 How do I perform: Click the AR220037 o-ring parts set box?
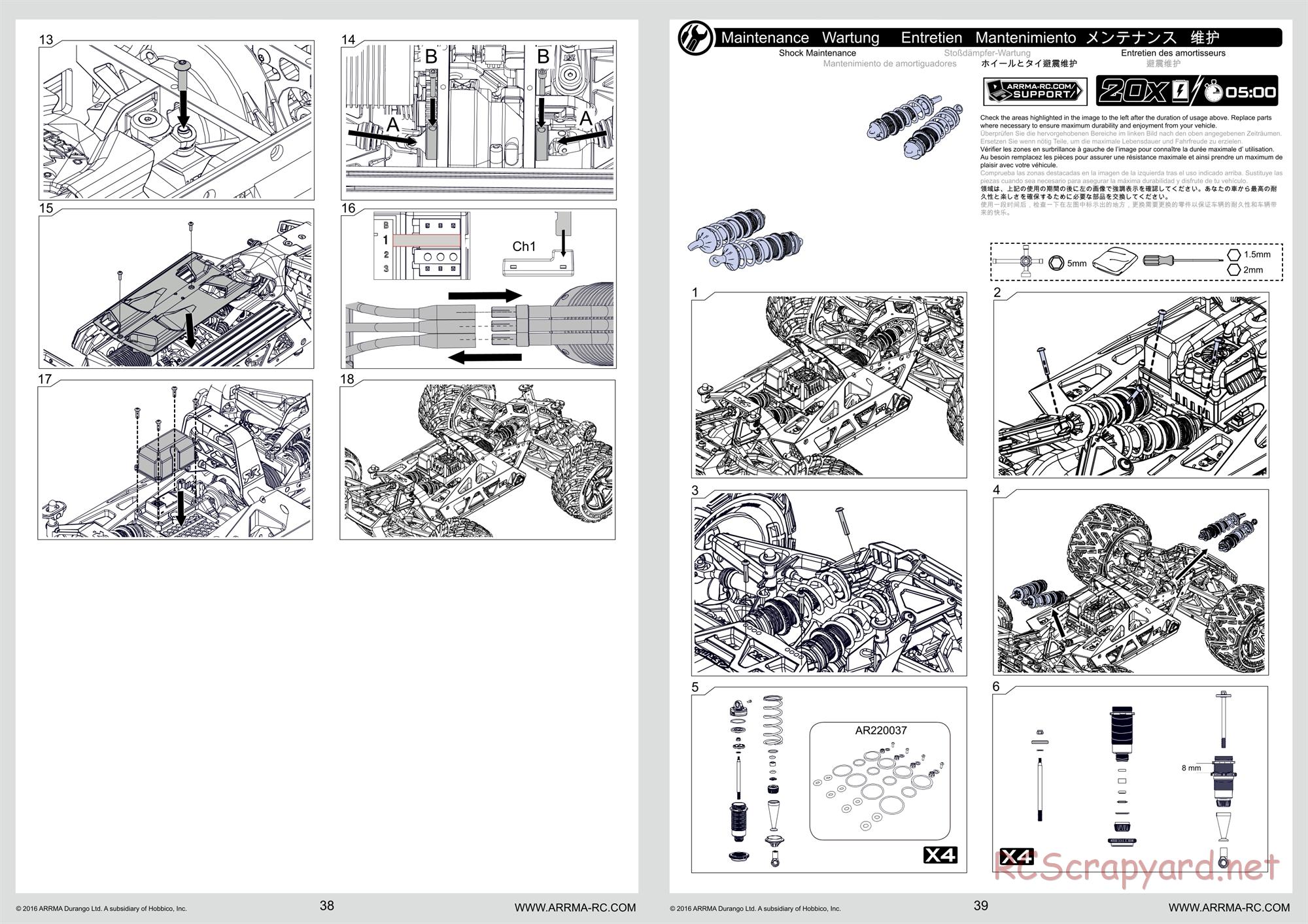pyautogui.click(x=880, y=781)
